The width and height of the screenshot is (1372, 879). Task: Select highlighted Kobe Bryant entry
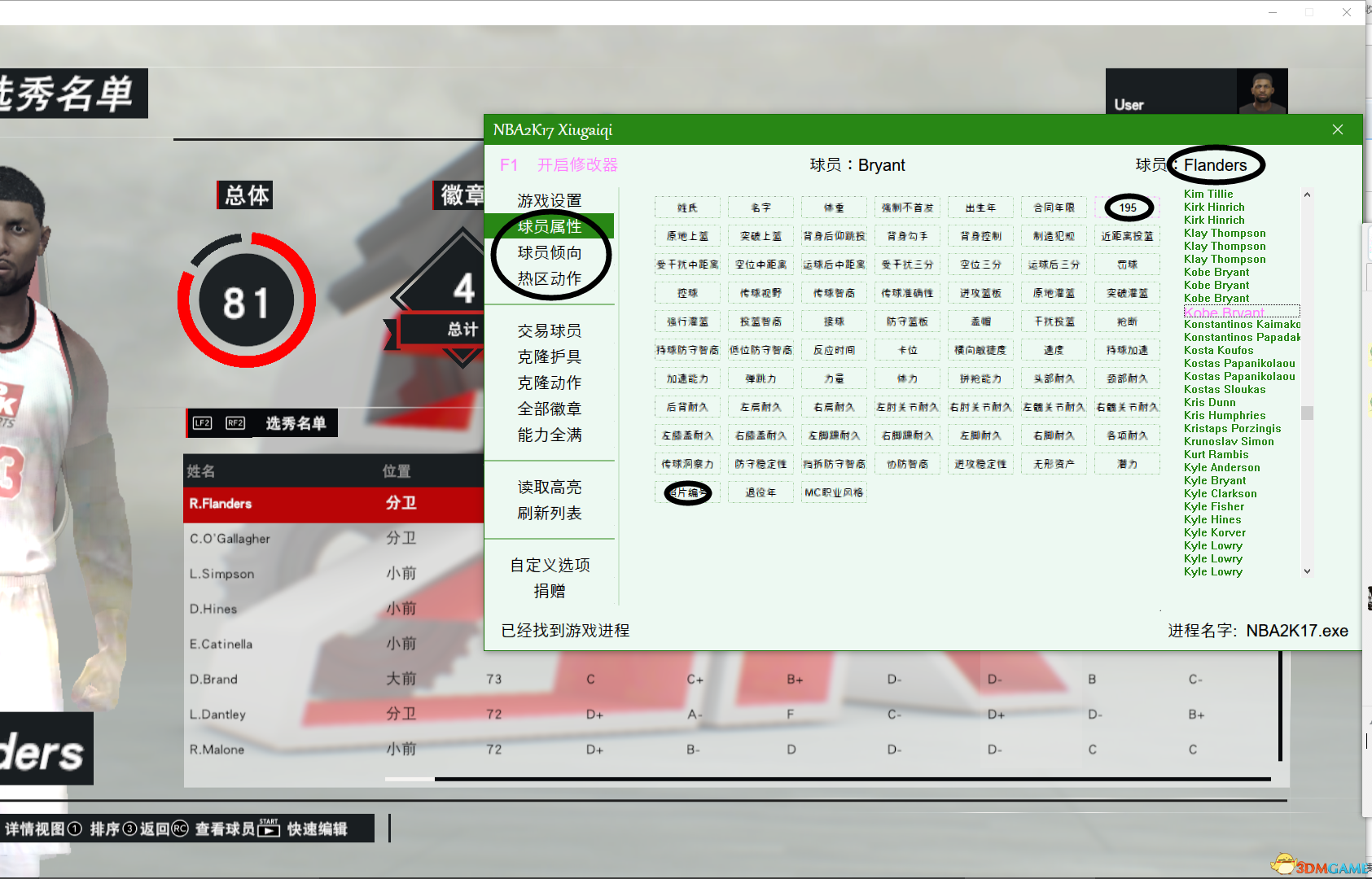pos(1241,312)
